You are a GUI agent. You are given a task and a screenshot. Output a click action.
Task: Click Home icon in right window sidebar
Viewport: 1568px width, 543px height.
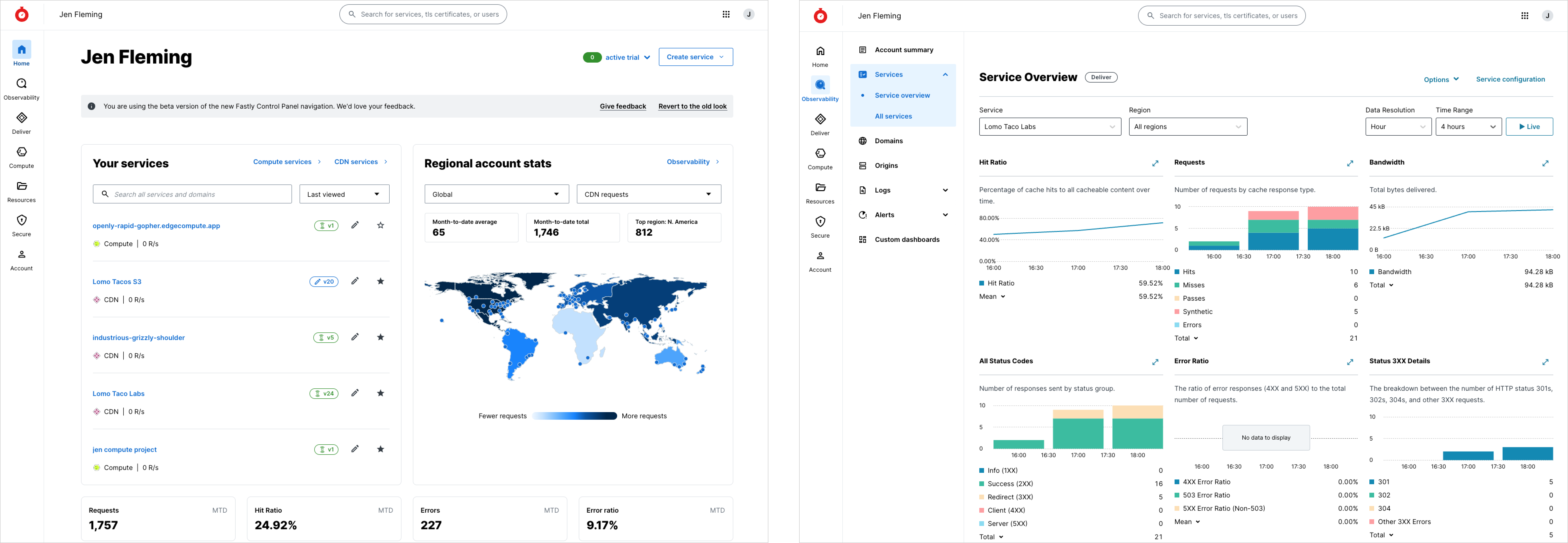(x=820, y=51)
